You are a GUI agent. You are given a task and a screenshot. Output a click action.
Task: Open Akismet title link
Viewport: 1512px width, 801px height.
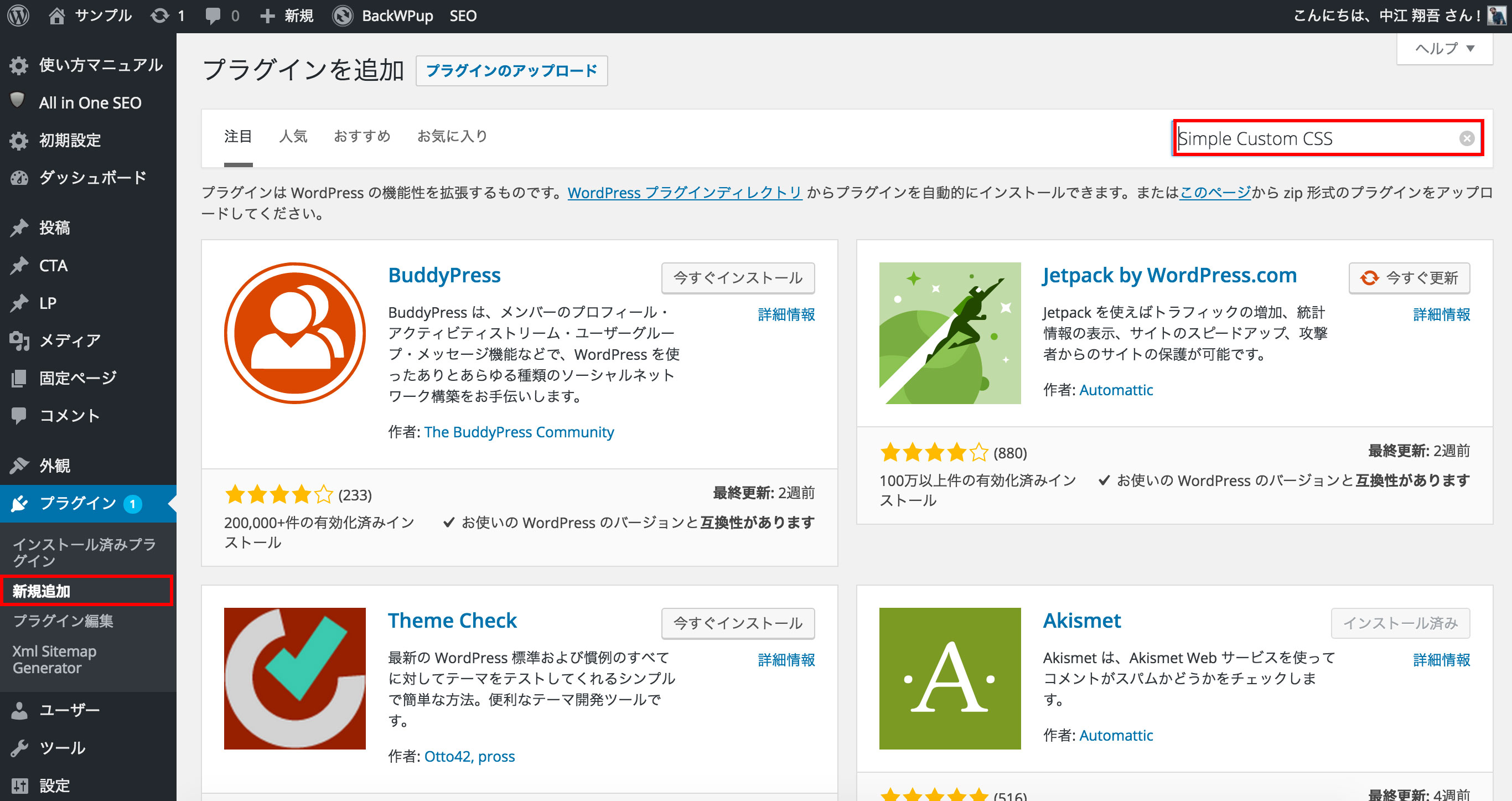point(1082,621)
